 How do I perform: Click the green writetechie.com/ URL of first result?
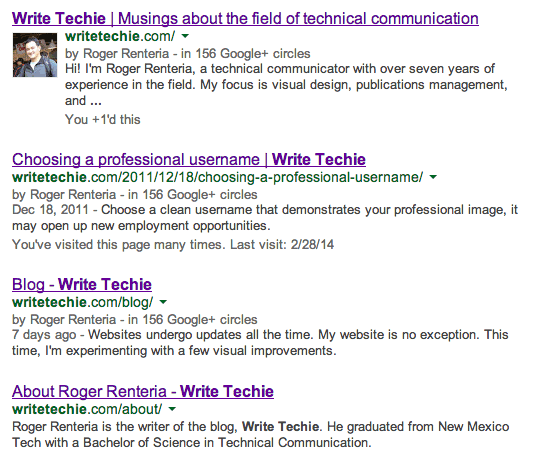click(x=120, y=36)
